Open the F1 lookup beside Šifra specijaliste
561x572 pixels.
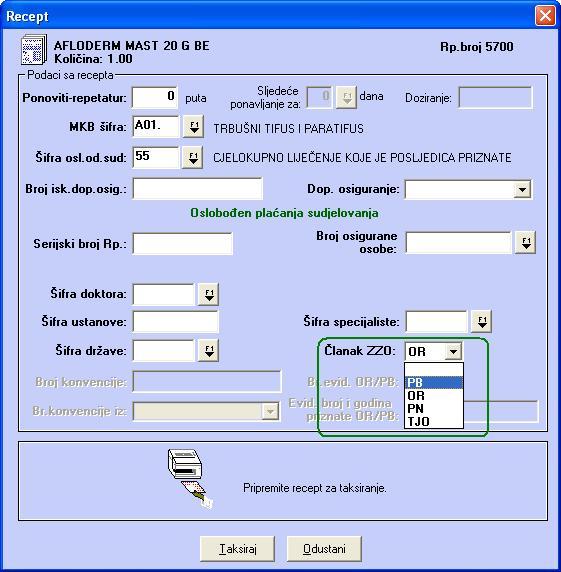coord(481,321)
